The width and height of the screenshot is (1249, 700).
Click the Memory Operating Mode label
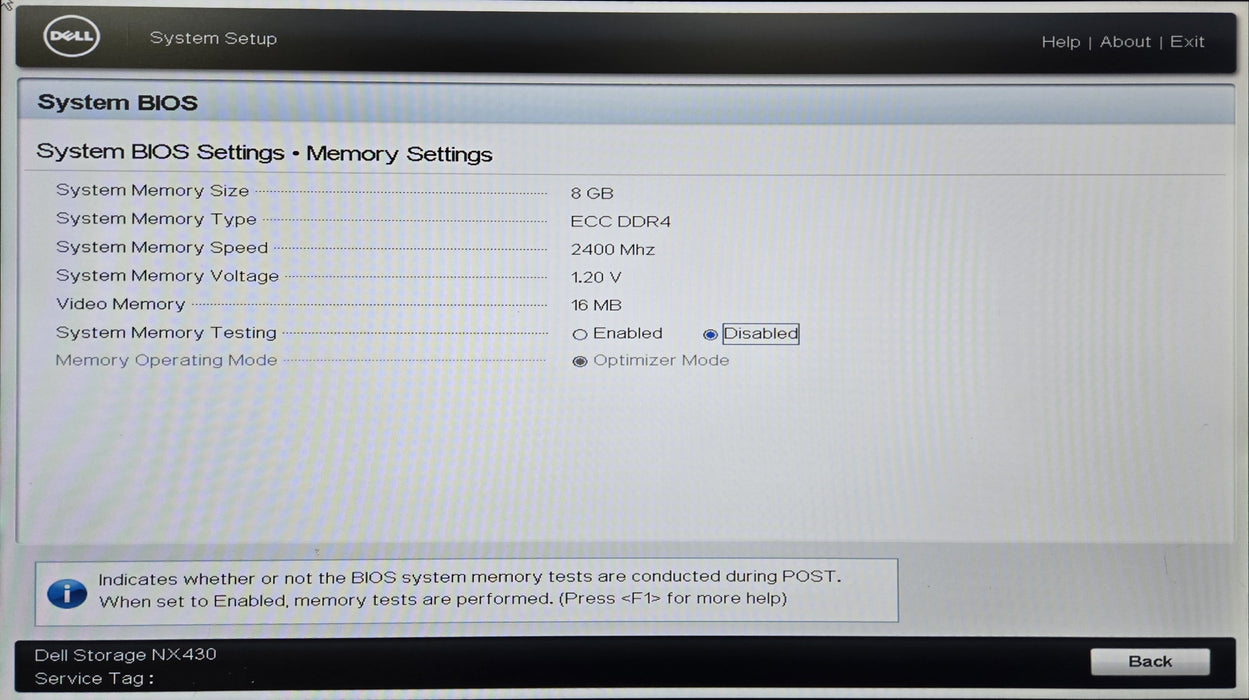click(x=166, y=360)
